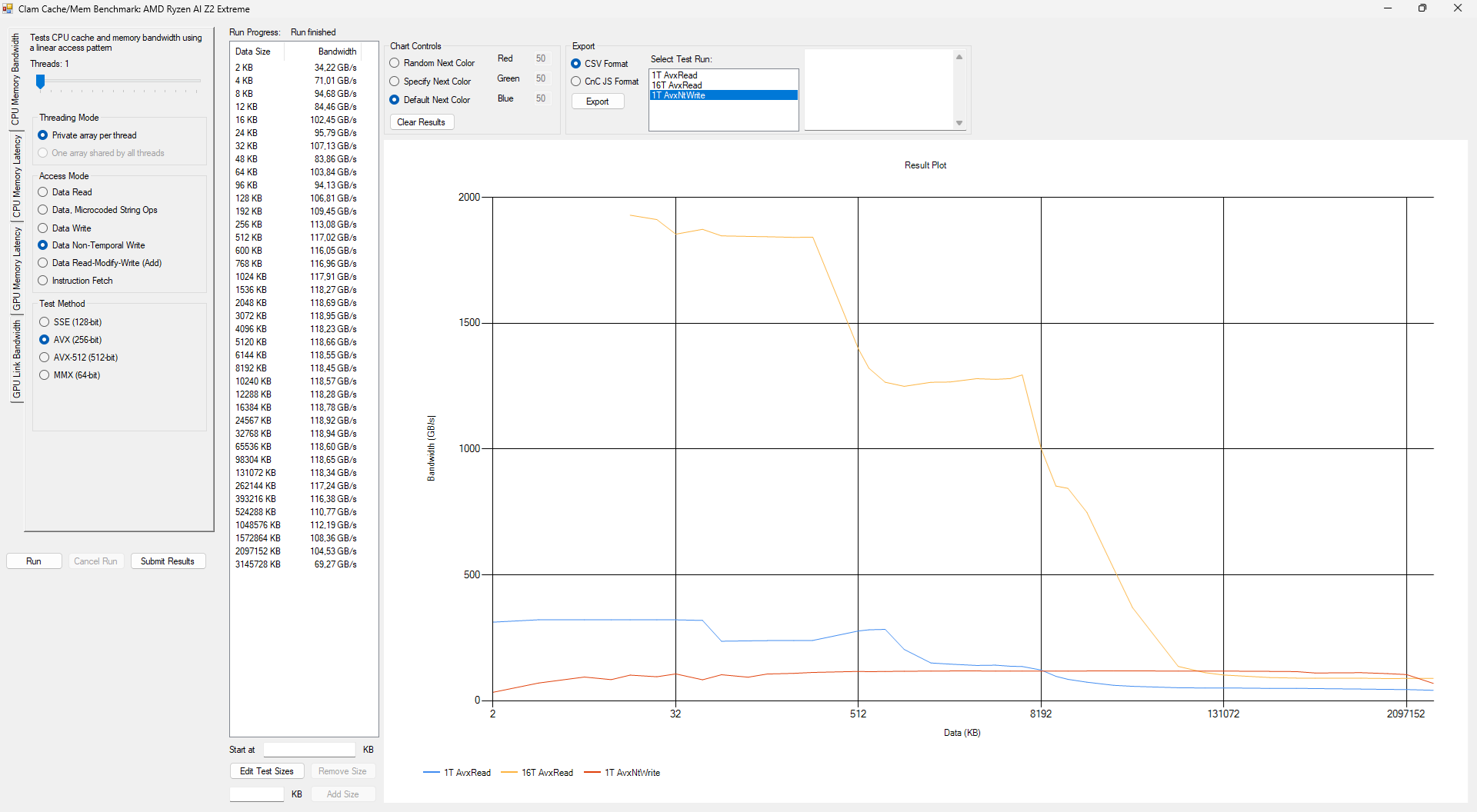This screenshot has width=1477, height=812.
Task: Click the Start at KB input field
Action: pos(309,750)
